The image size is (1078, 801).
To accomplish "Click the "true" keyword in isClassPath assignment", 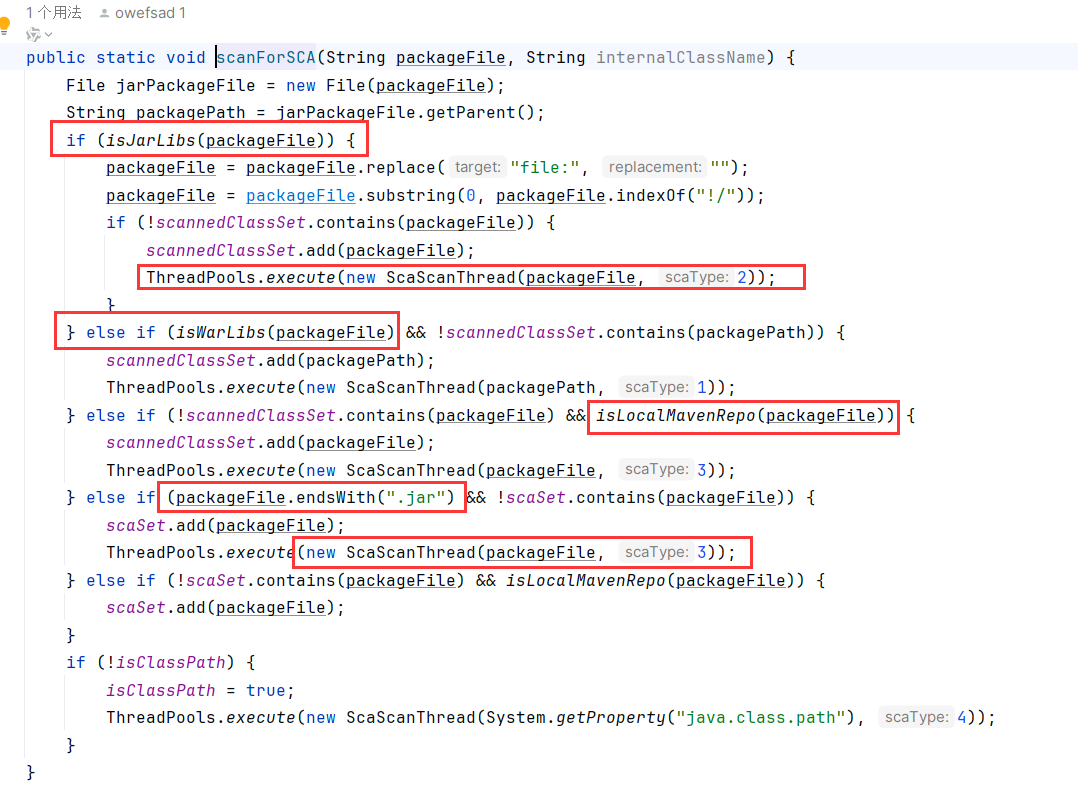I will (265, 690).
